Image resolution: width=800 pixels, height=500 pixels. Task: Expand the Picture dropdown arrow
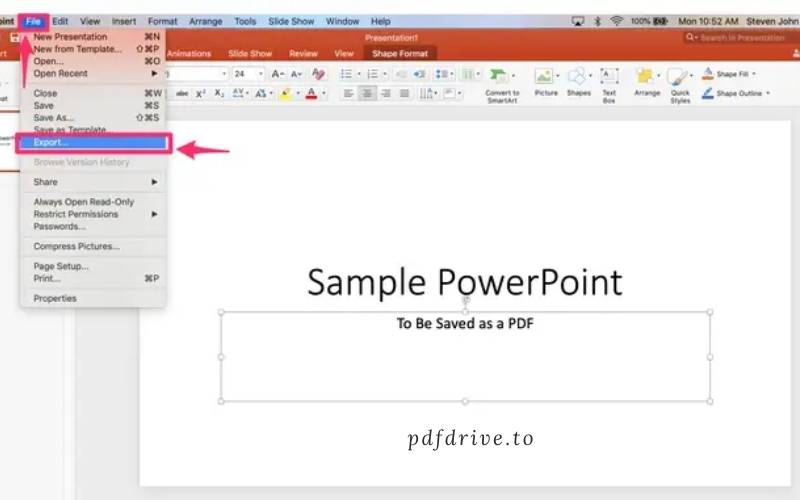pyautogui.click(x=557, y=76)
